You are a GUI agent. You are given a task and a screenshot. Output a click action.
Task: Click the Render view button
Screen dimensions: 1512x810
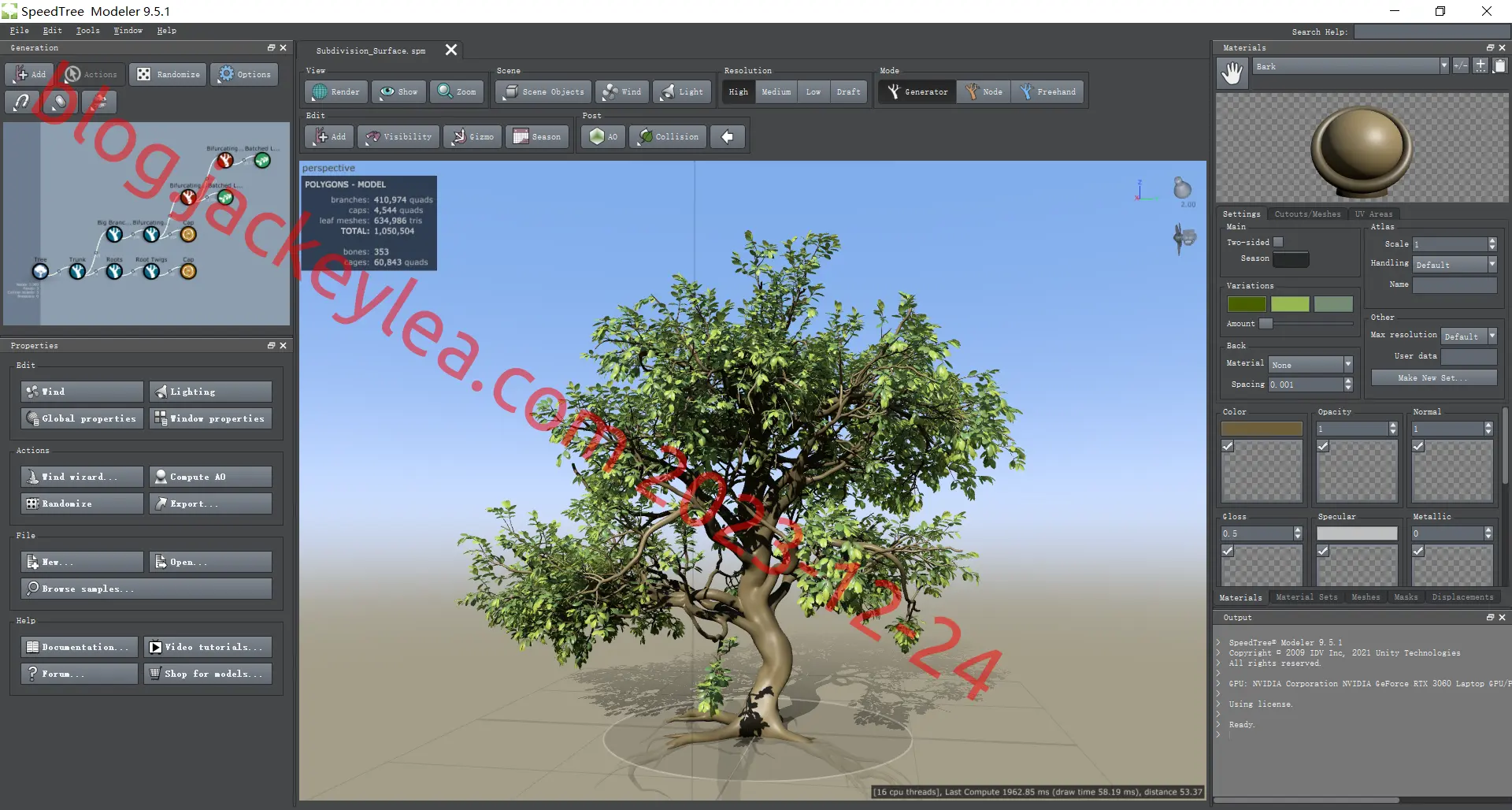click(336, 92)
